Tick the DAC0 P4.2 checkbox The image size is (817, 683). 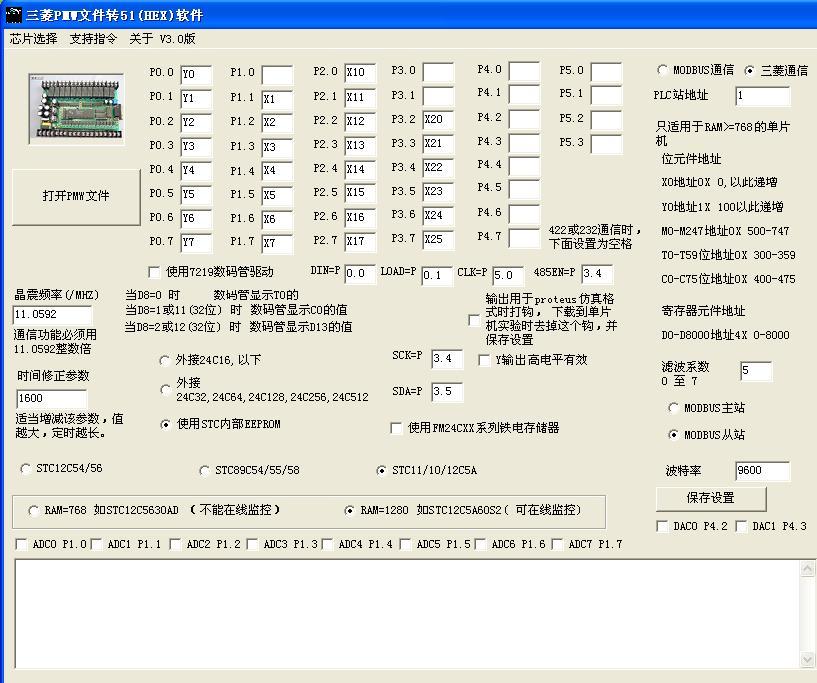point(663,526)
